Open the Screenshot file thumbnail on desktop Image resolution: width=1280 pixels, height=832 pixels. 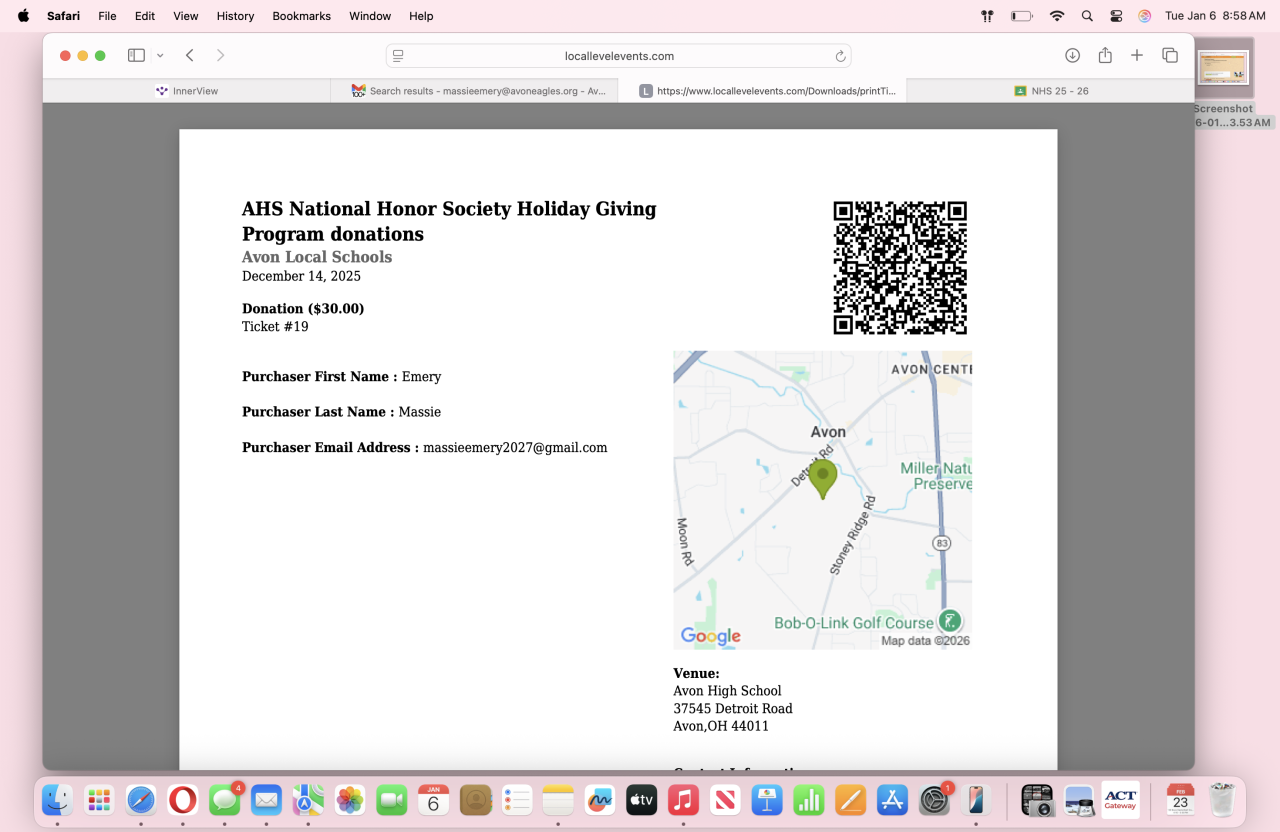pyautogui.click(x=1224, y=68)
